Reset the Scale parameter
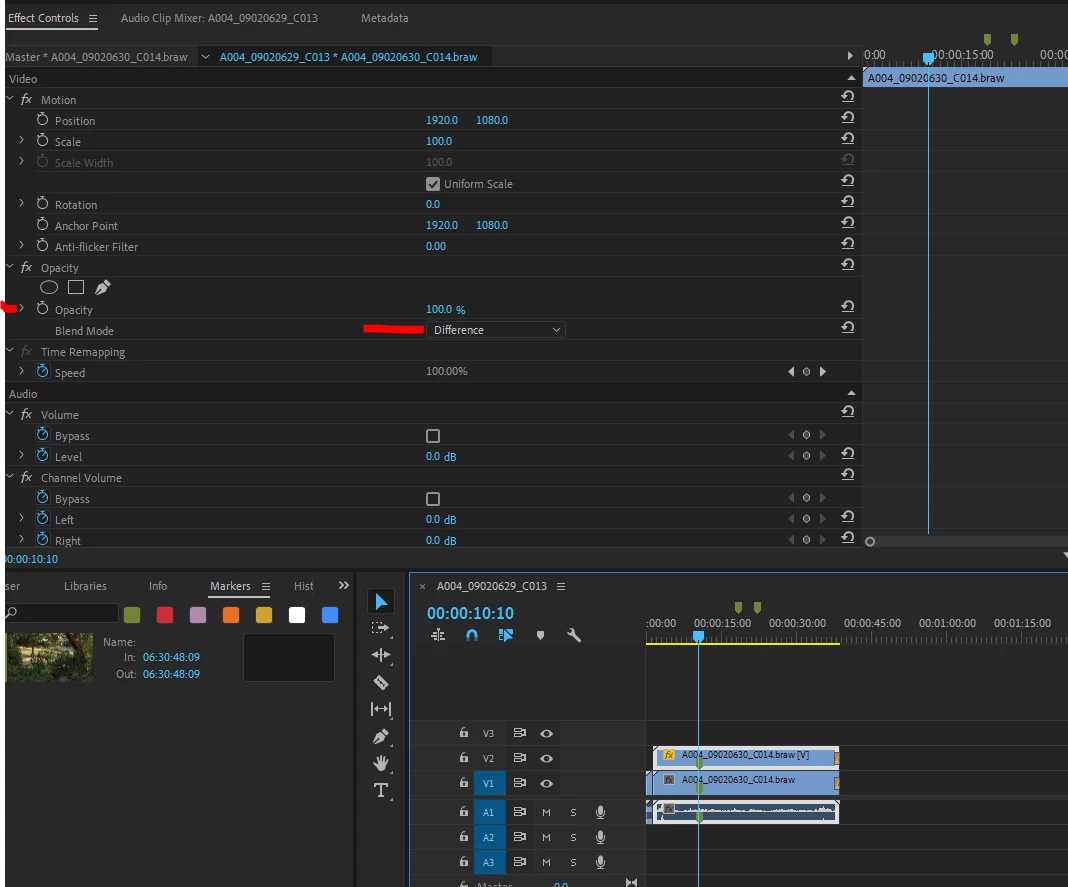 tap(847, 138)
